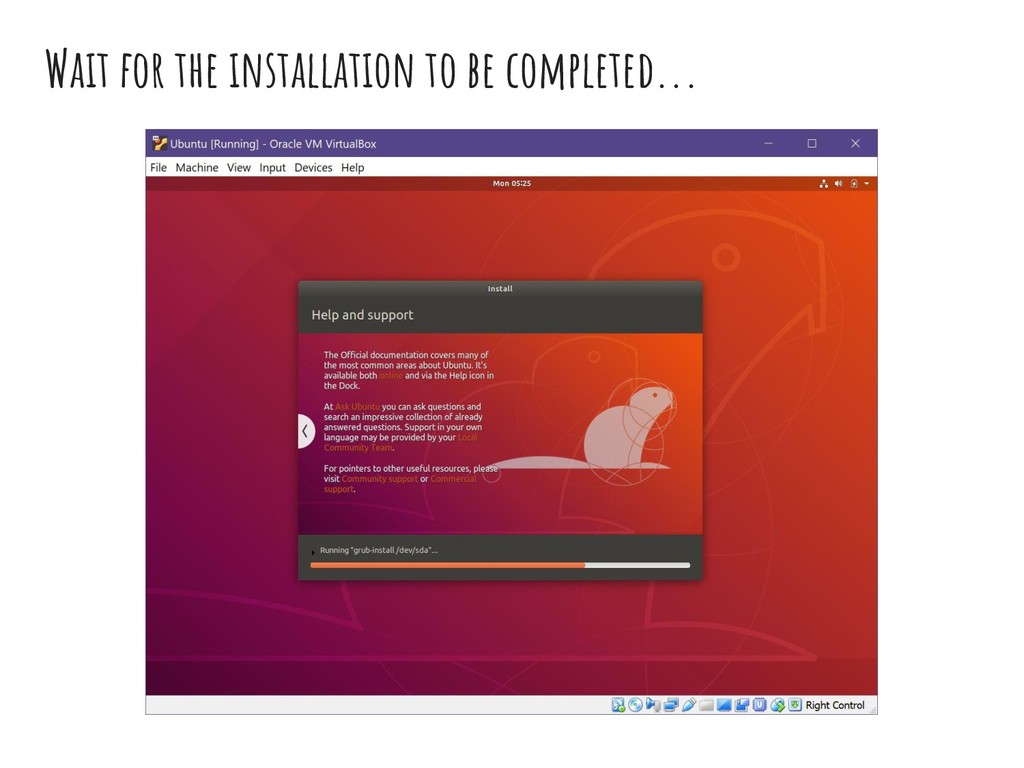Click the Ubuntu network icon in top bar
The image size is (1024, 768).
(x=824, y=184)
